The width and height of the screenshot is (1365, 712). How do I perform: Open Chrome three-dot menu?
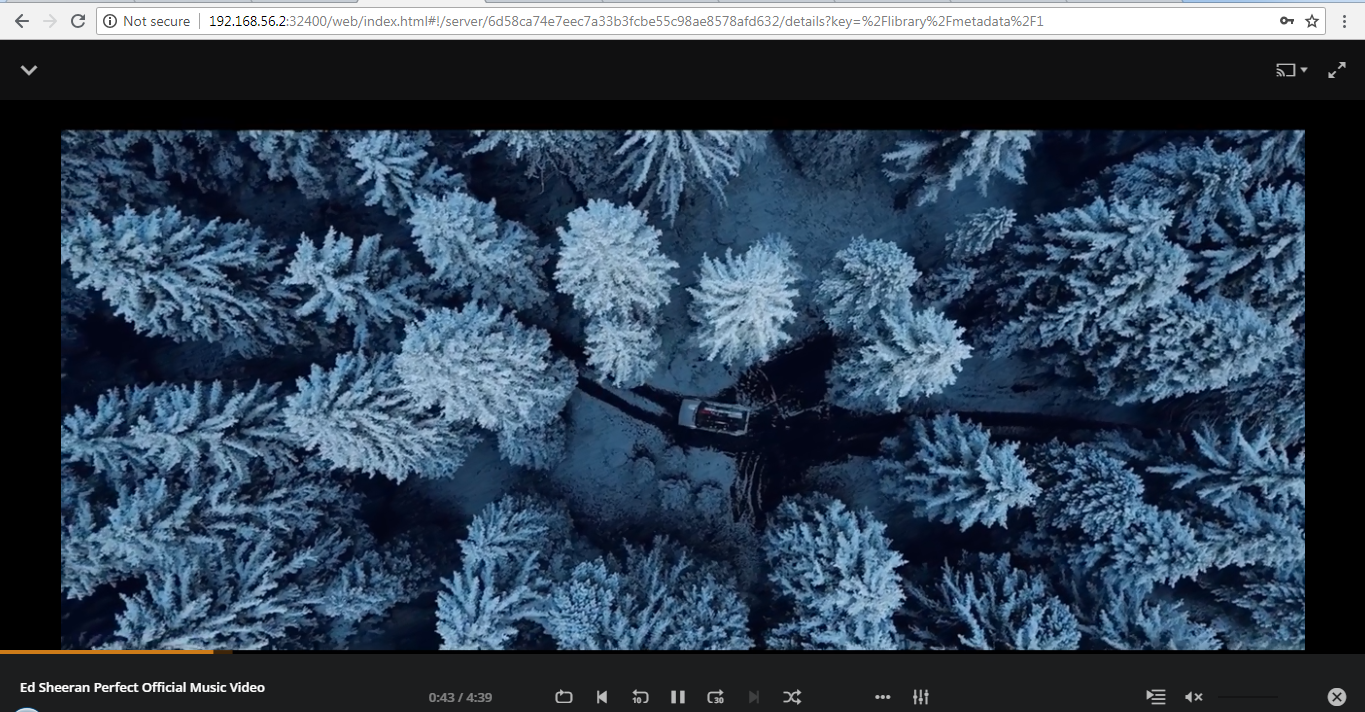1345,21
